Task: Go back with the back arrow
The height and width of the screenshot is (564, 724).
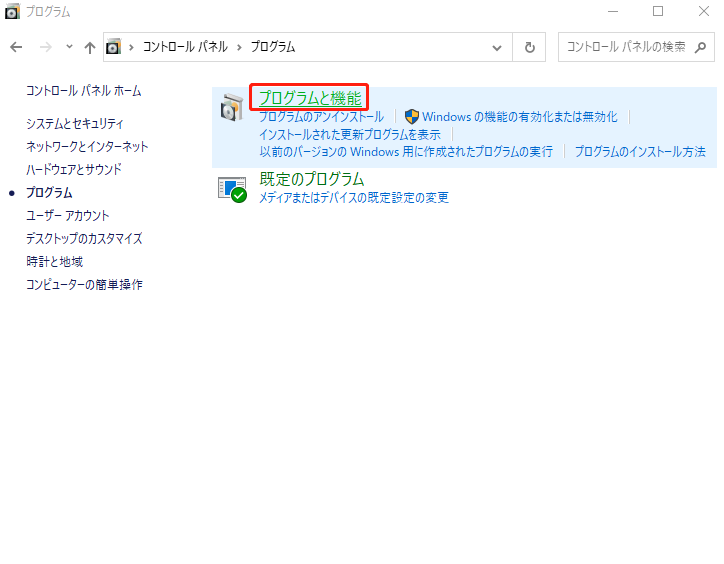Action: pos(16,47)
